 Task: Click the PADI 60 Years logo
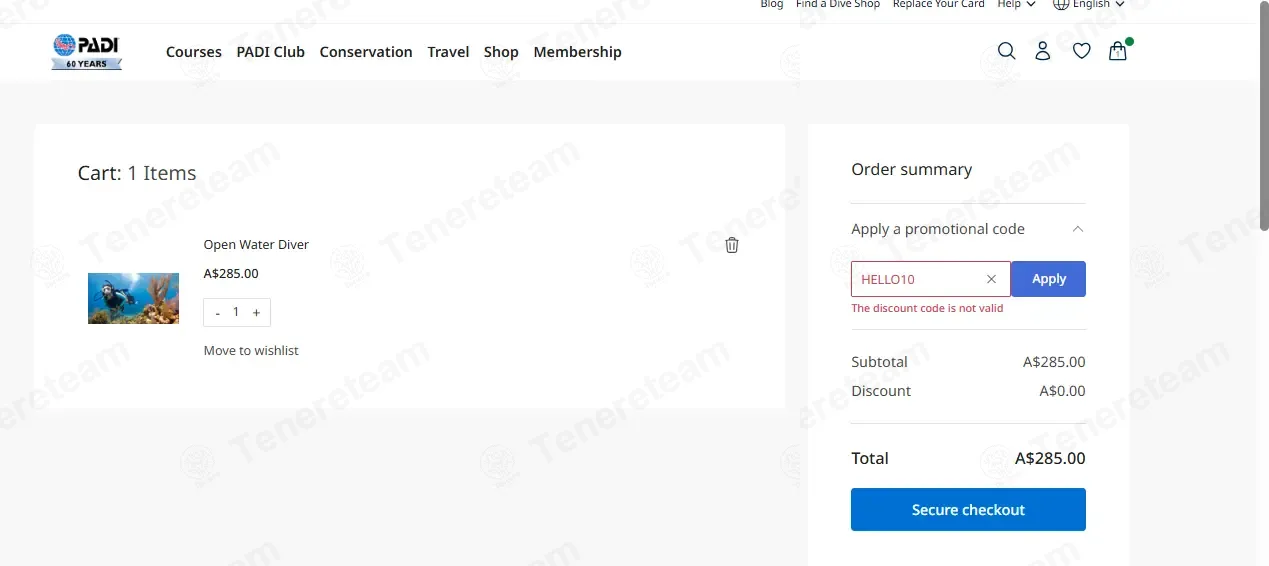(86, 52)
